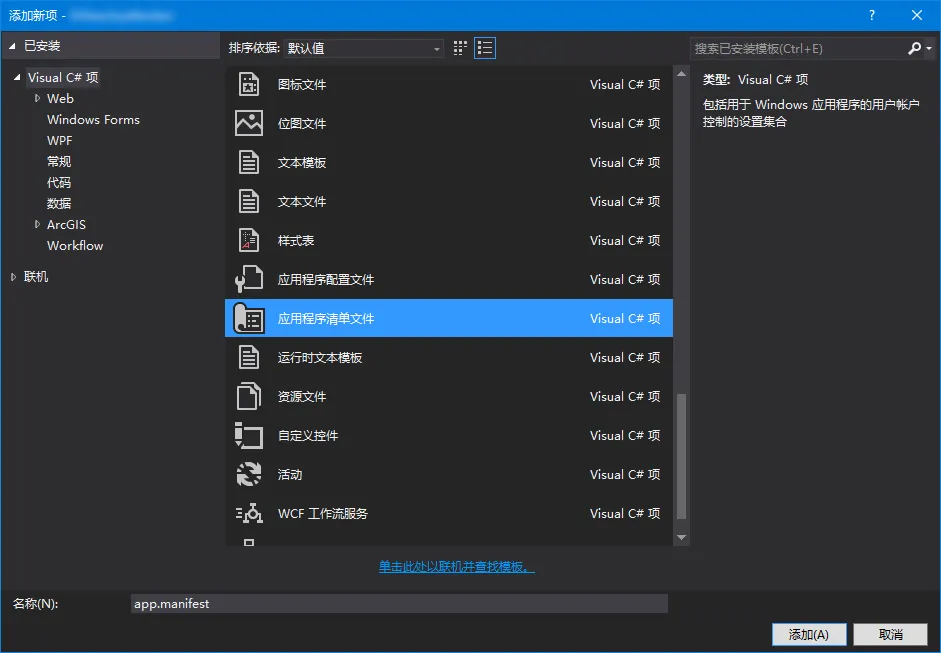
Task: Click the 应用程序清单文件 template name
Action: [326, 319]
